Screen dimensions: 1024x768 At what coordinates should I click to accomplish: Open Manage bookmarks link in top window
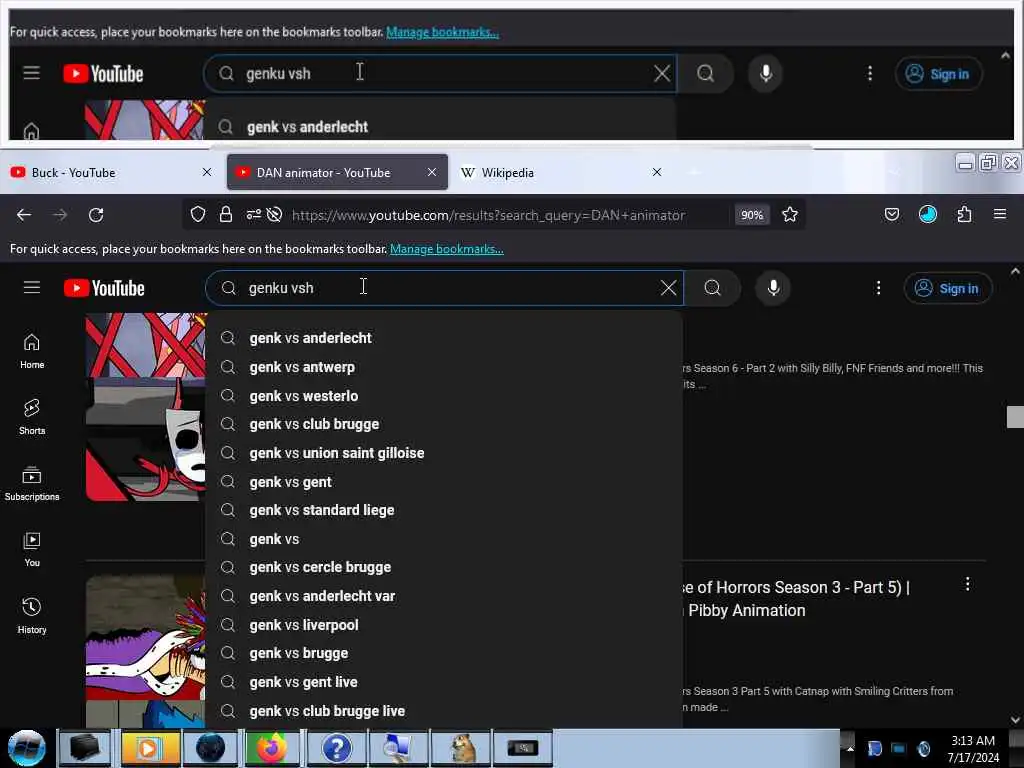[443, 32]
